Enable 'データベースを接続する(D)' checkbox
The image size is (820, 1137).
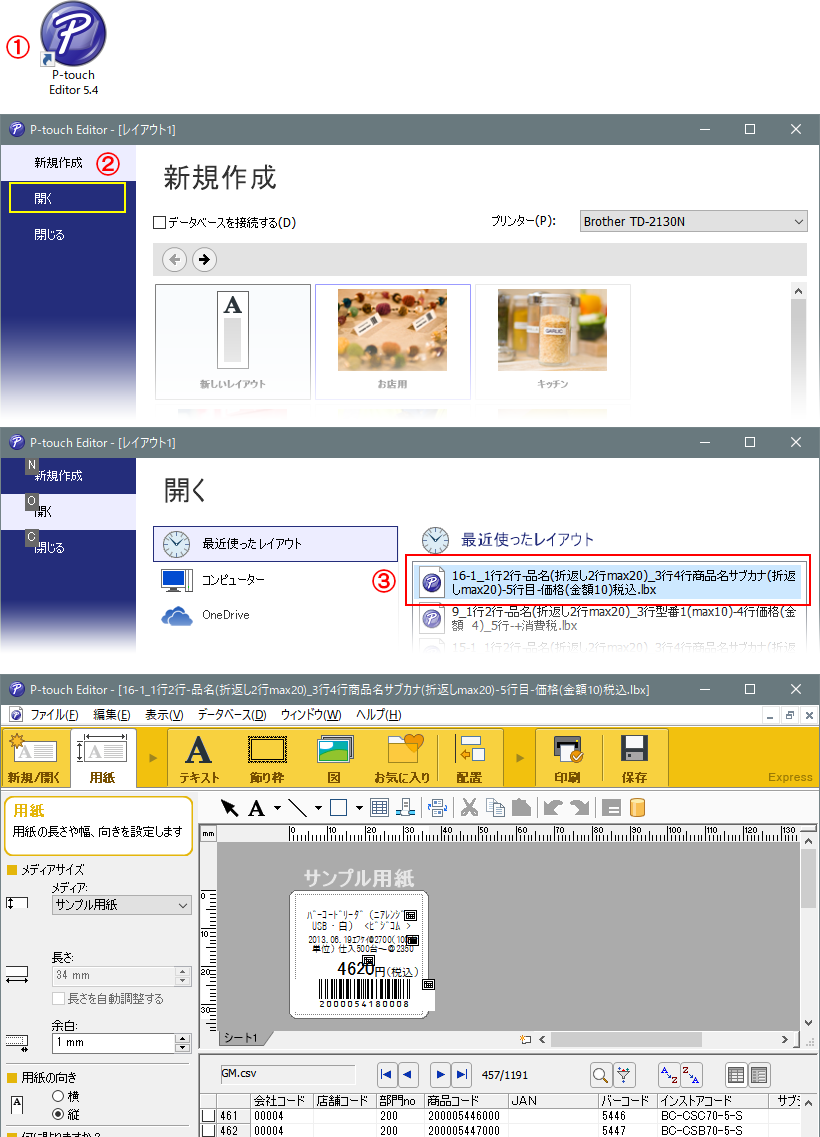tap(160, 223)
